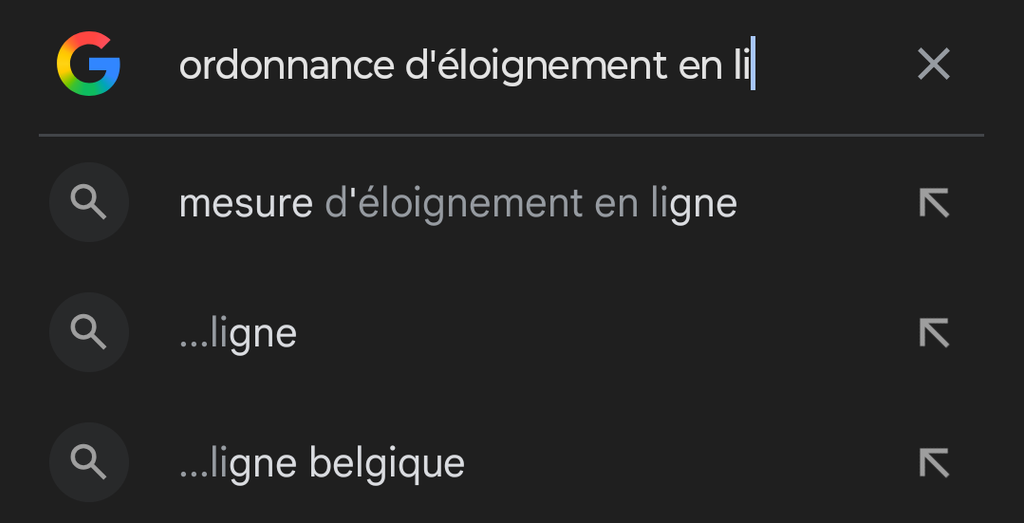Pick the "...ligne belgique" suggestion
This screenshot has width=1024, height=523.
tap(322, 463)
